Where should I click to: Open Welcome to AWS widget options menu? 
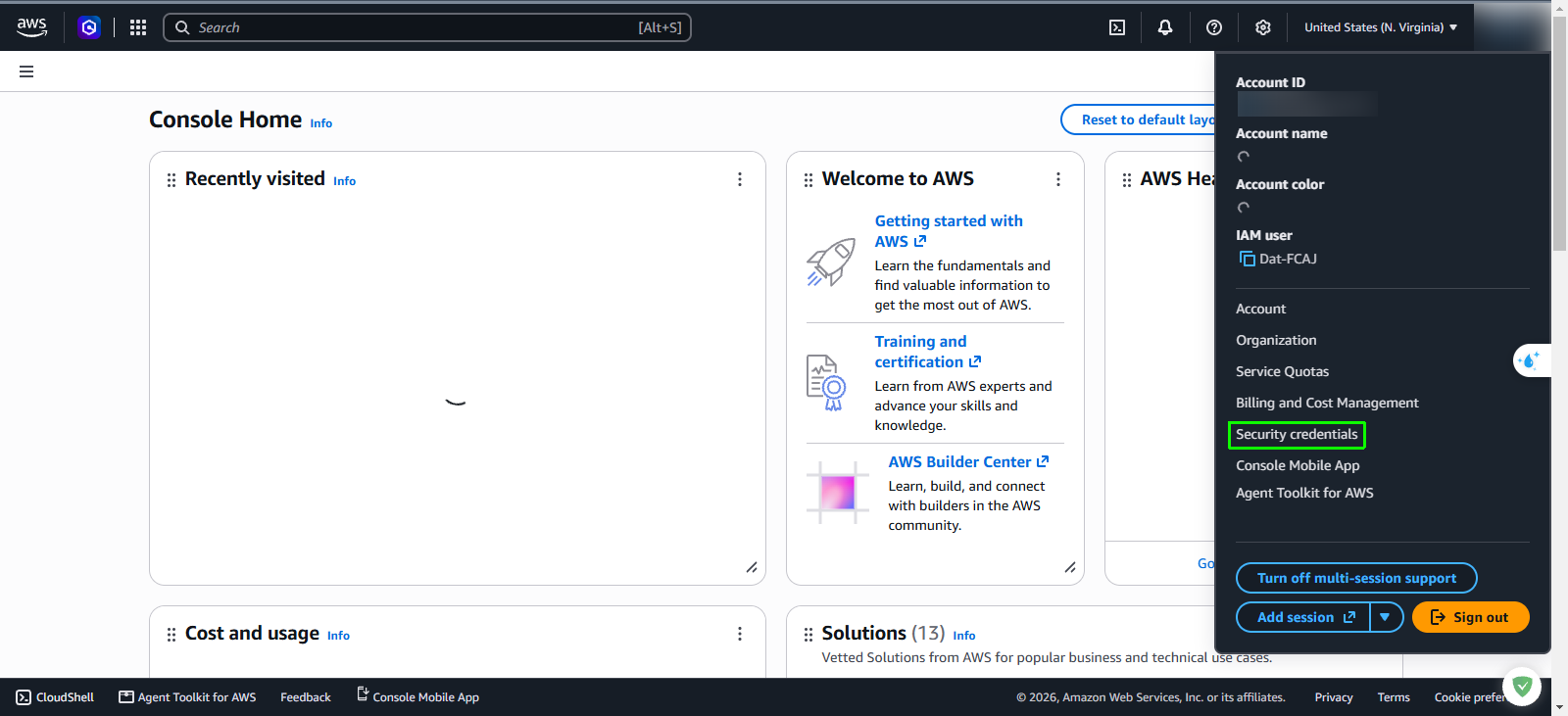click(x=1058, y=179)
